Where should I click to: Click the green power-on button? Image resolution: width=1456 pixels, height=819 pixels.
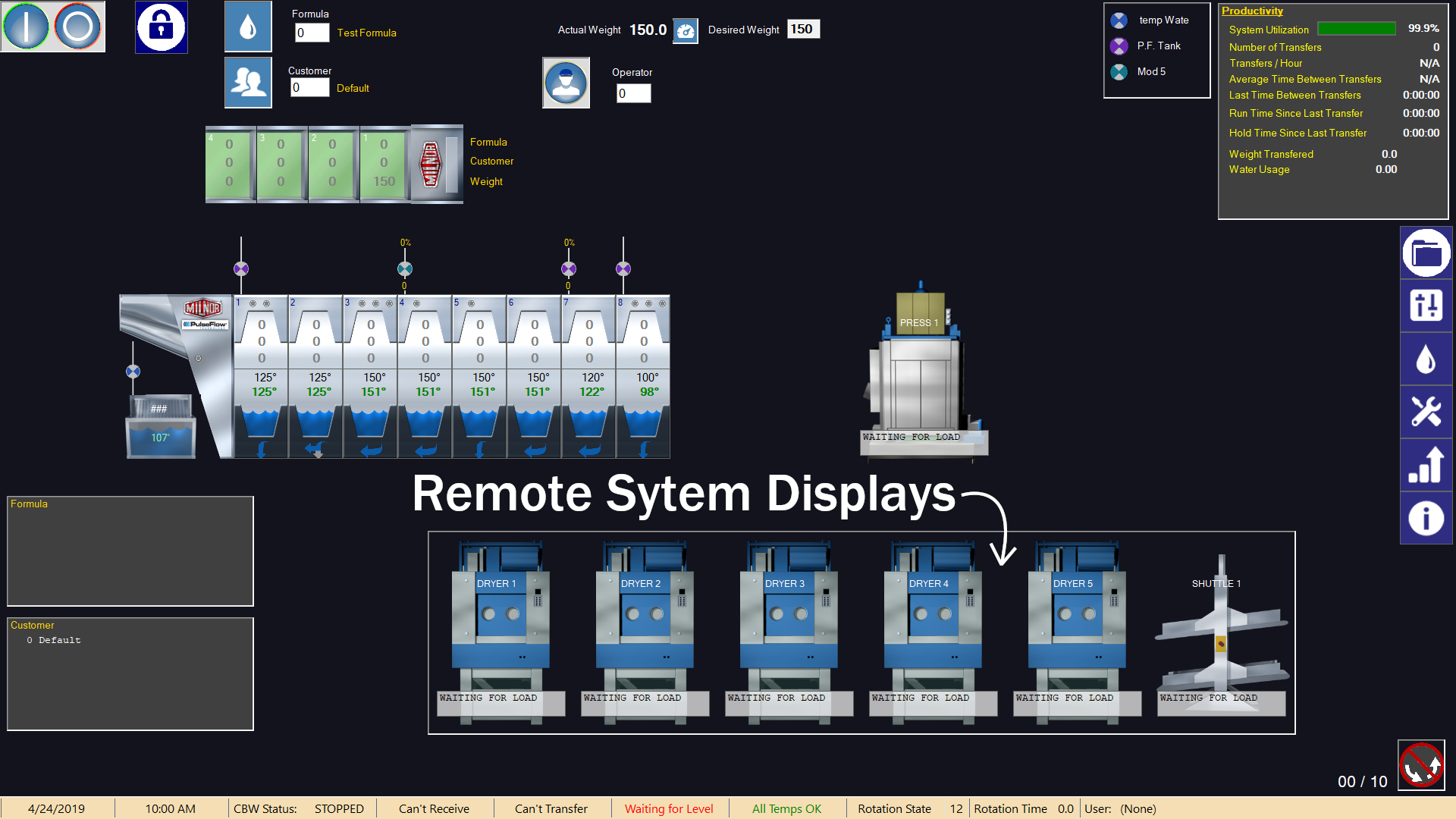tap(27, 27)
